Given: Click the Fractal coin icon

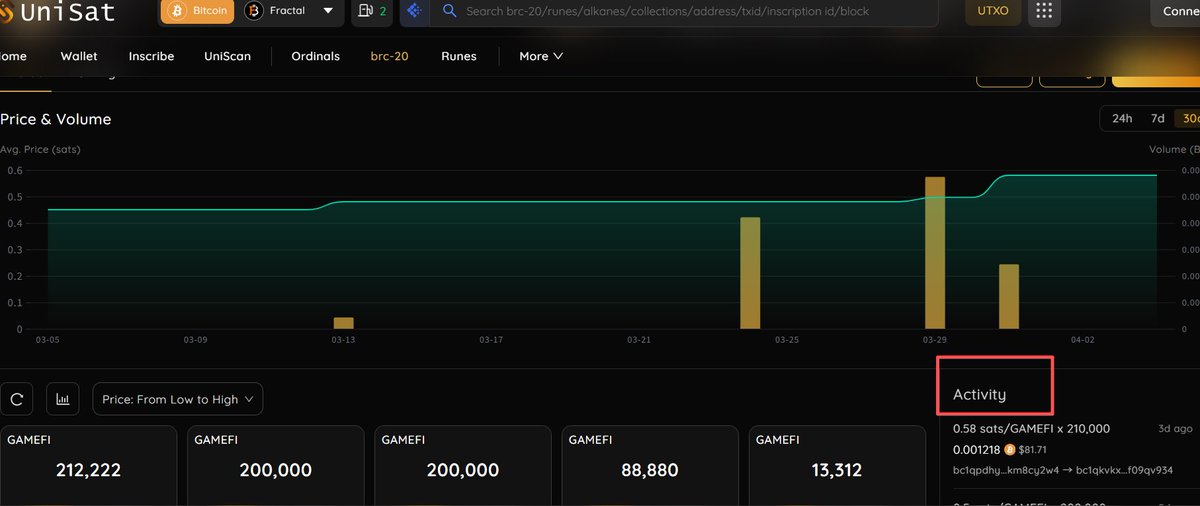Looking at the screenshot, I should pyautogui.click(x=254, y=11).
